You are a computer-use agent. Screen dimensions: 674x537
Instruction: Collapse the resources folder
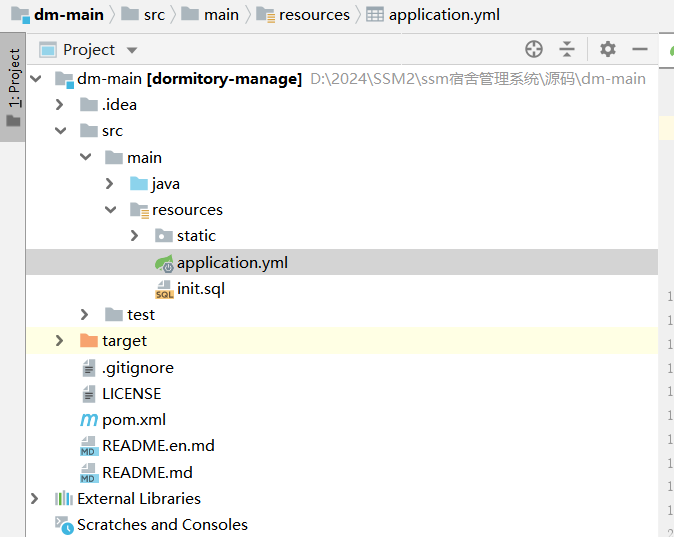110,210
